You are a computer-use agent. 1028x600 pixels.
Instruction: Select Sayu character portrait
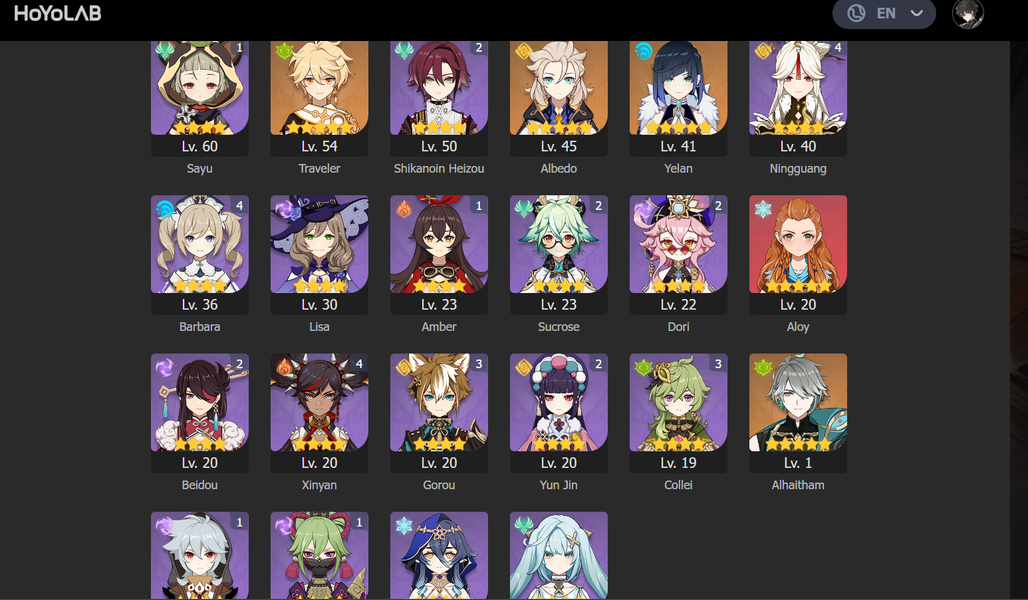[199, 87]
